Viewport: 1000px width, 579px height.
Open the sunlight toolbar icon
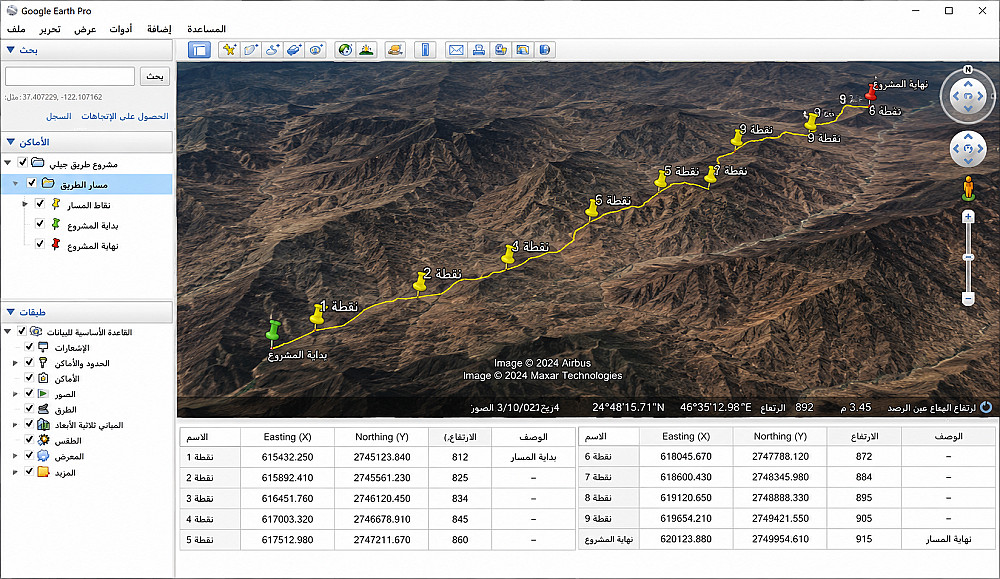(x=366, y=50)
